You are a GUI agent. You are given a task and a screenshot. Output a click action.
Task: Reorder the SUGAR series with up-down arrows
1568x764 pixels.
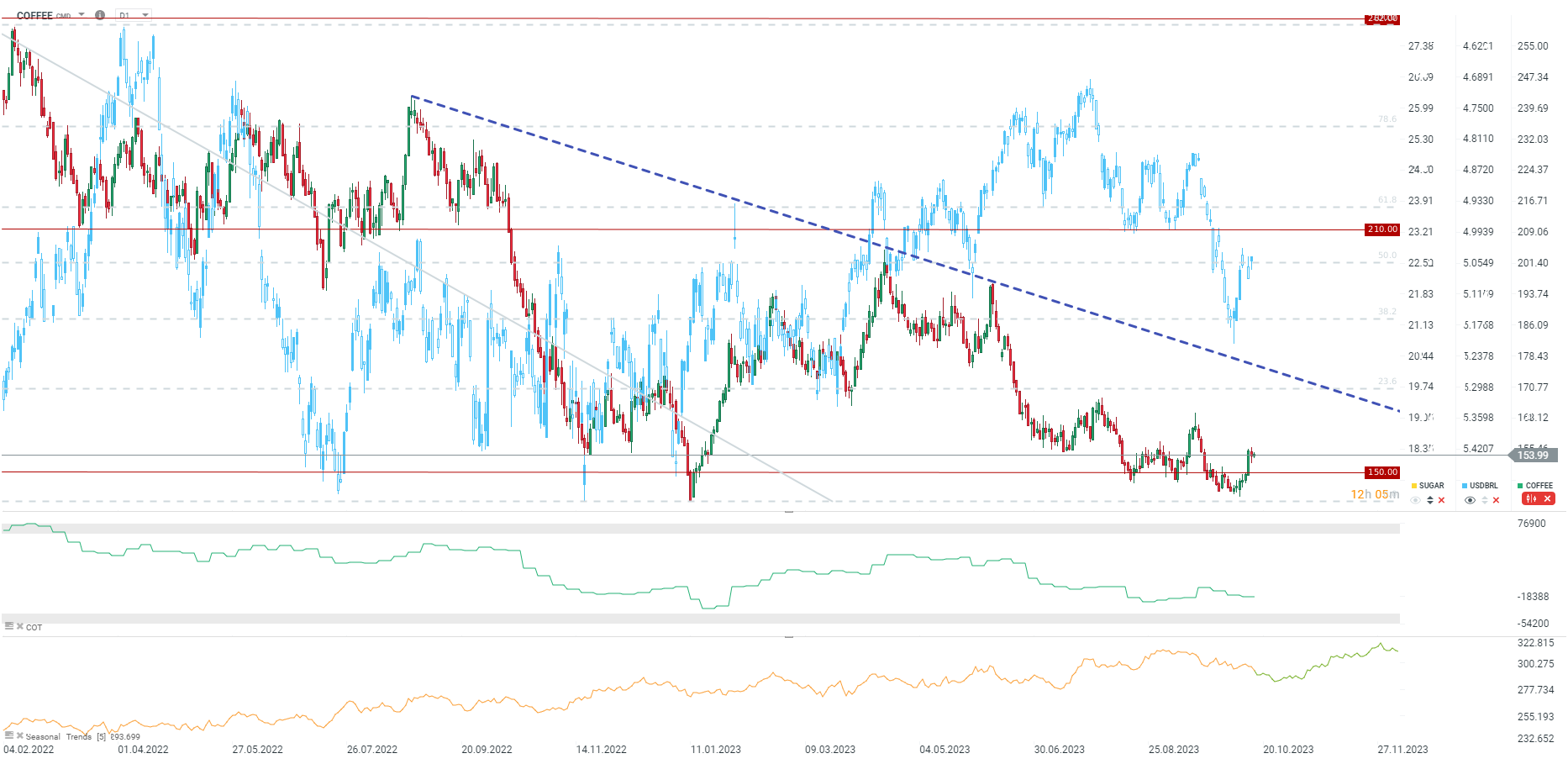1430,500
